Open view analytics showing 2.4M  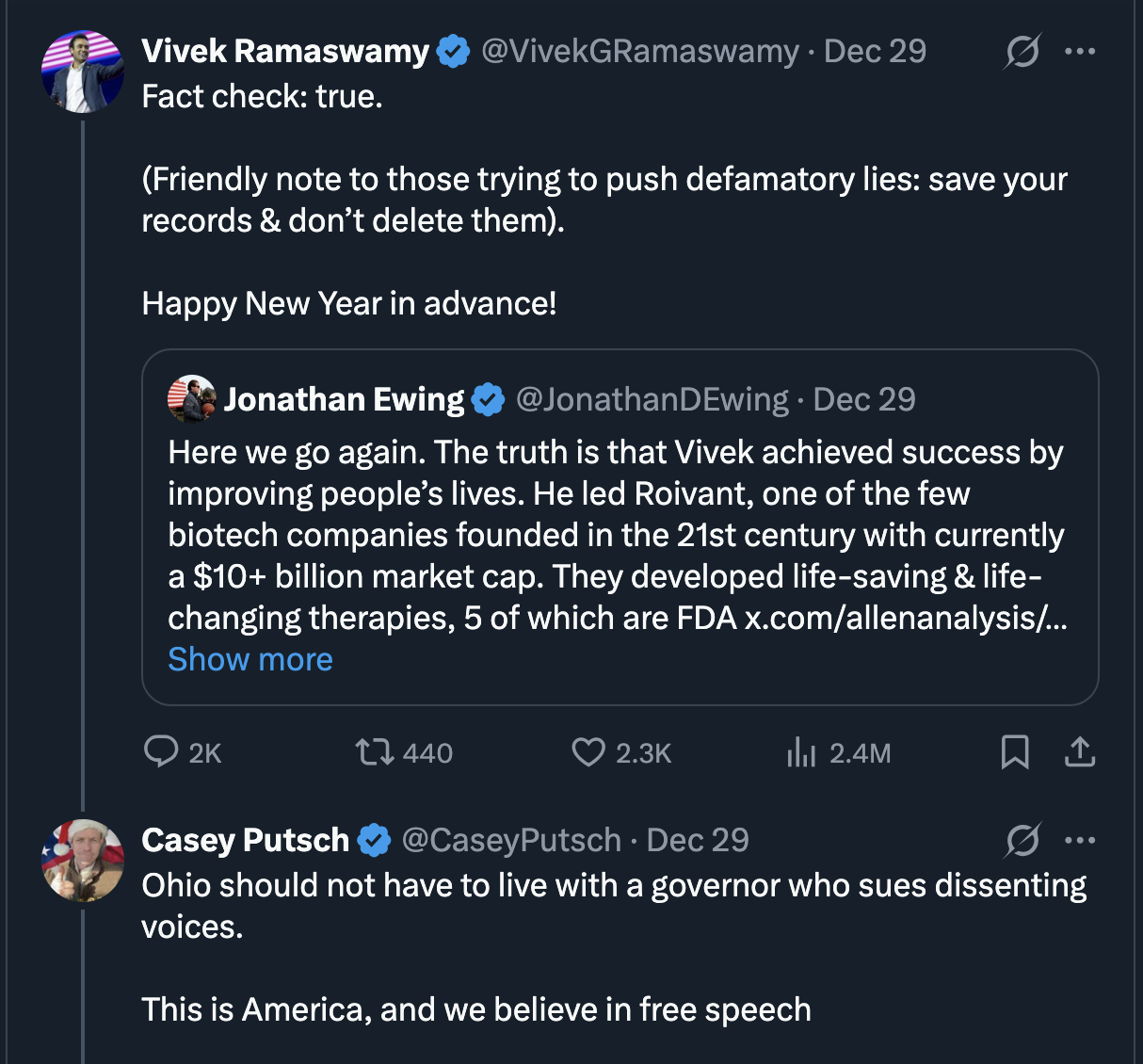(801, 752)
